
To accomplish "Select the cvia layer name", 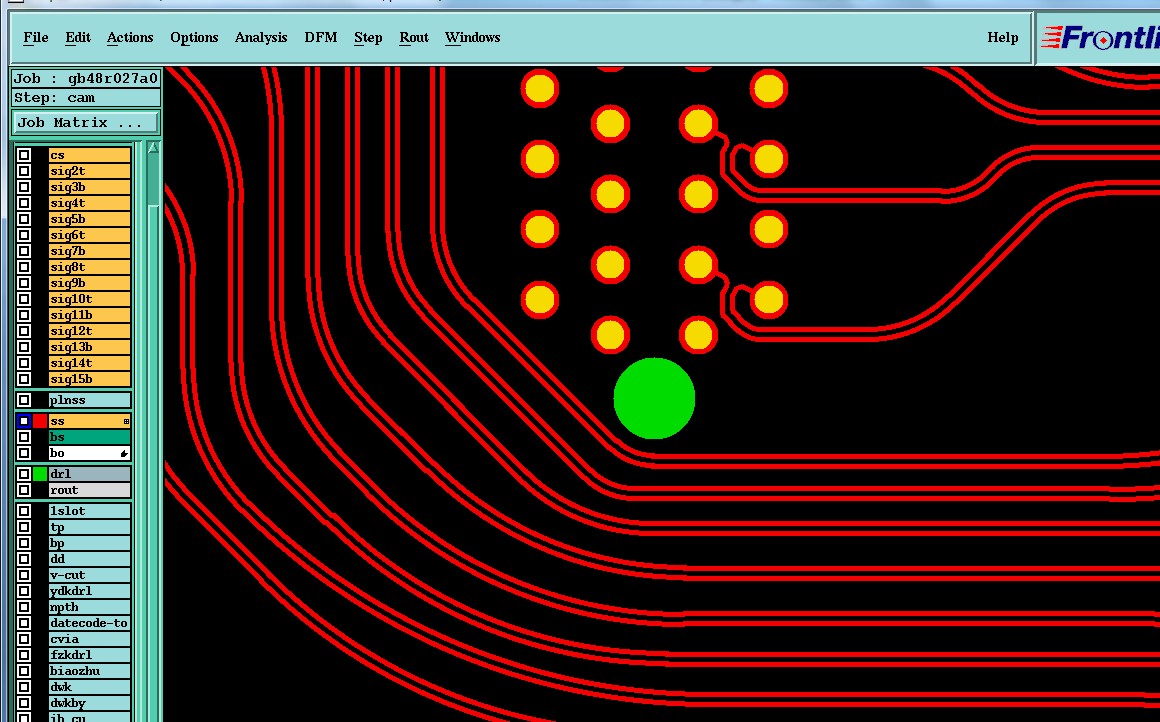I will pyautogui.click(x=90, y=639).
